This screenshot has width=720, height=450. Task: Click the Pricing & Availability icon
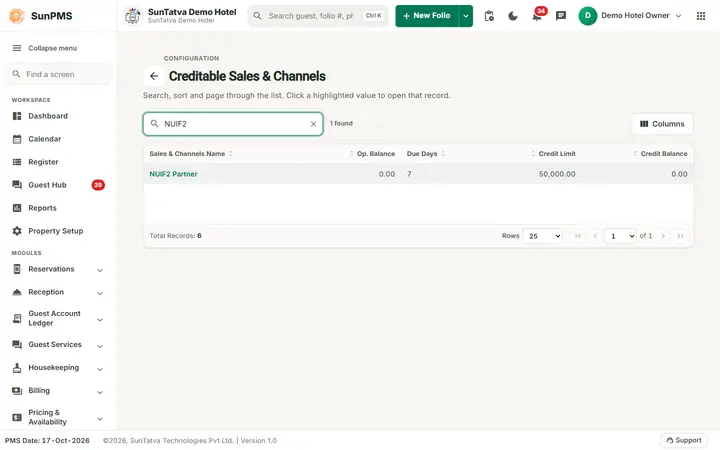coord(17,417)
